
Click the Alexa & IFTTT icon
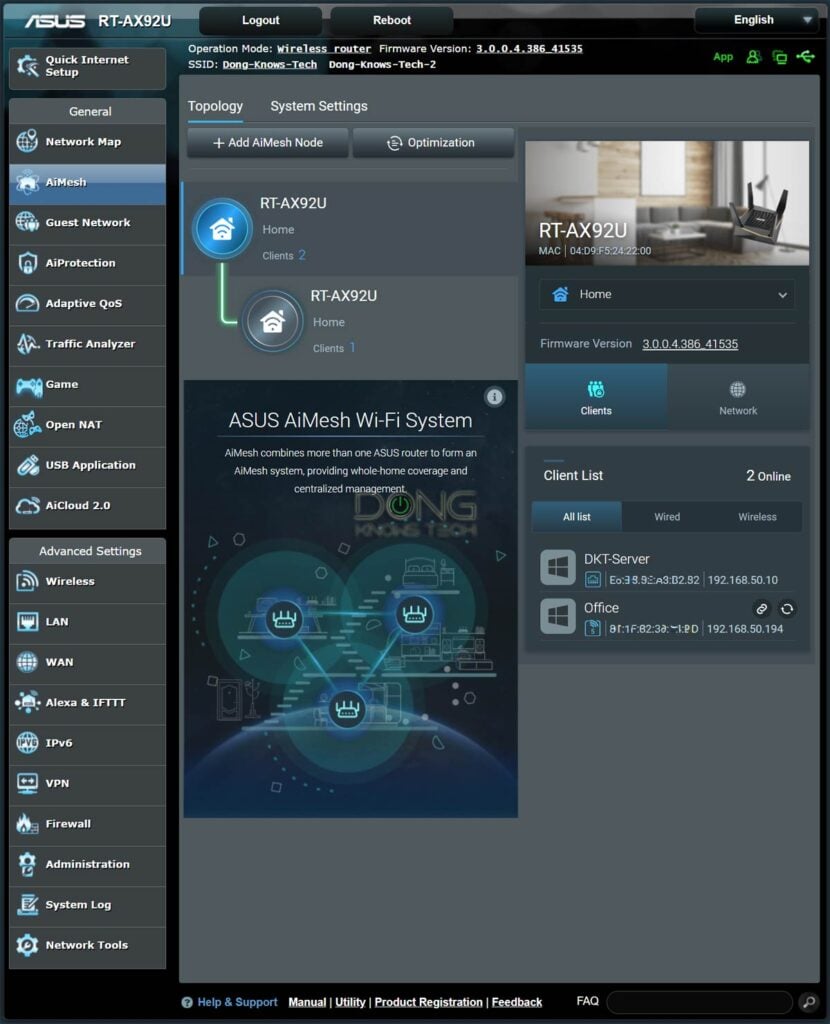point(27,702)
